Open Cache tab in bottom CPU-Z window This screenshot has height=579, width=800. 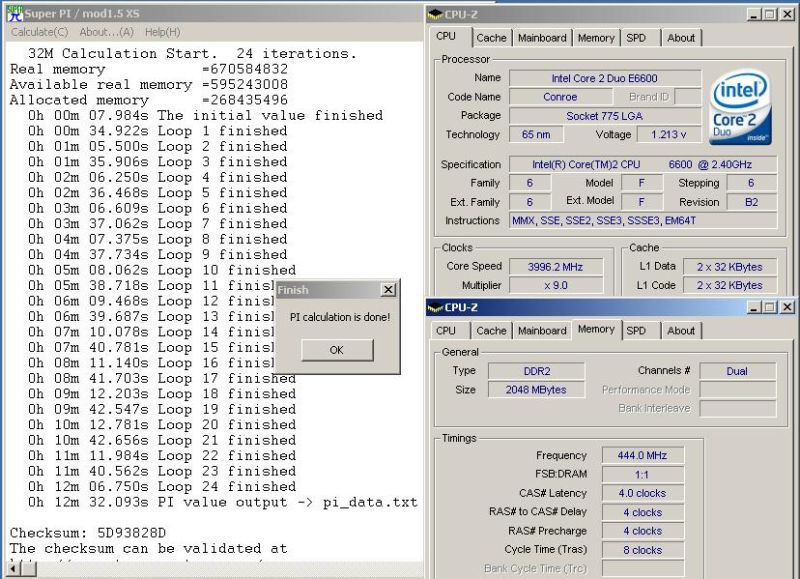pyautogui.click(x=491, y=331)
